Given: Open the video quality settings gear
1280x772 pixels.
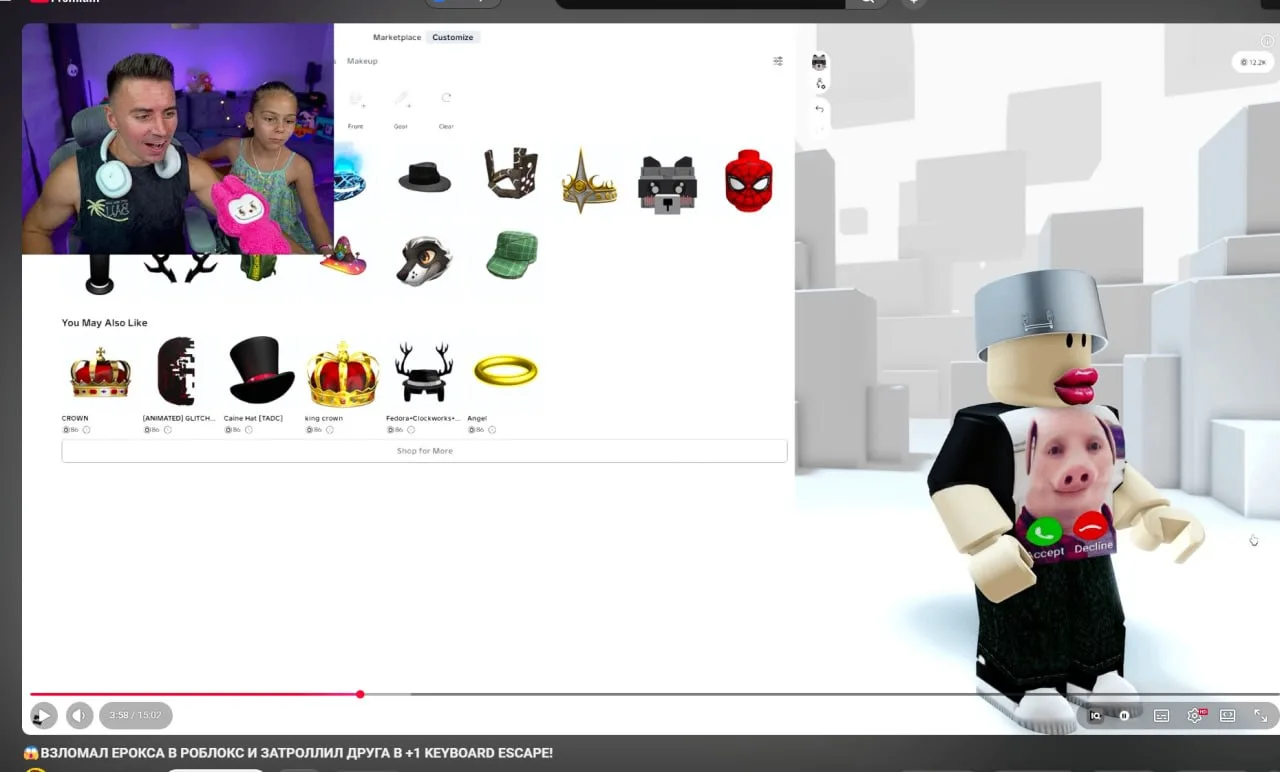Looking at the screenshot, I should click(1194, 716).
